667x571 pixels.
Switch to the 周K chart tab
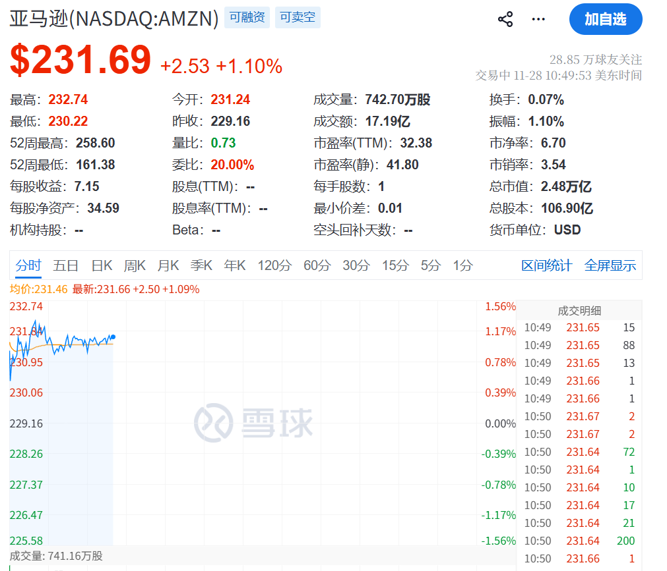135,265
